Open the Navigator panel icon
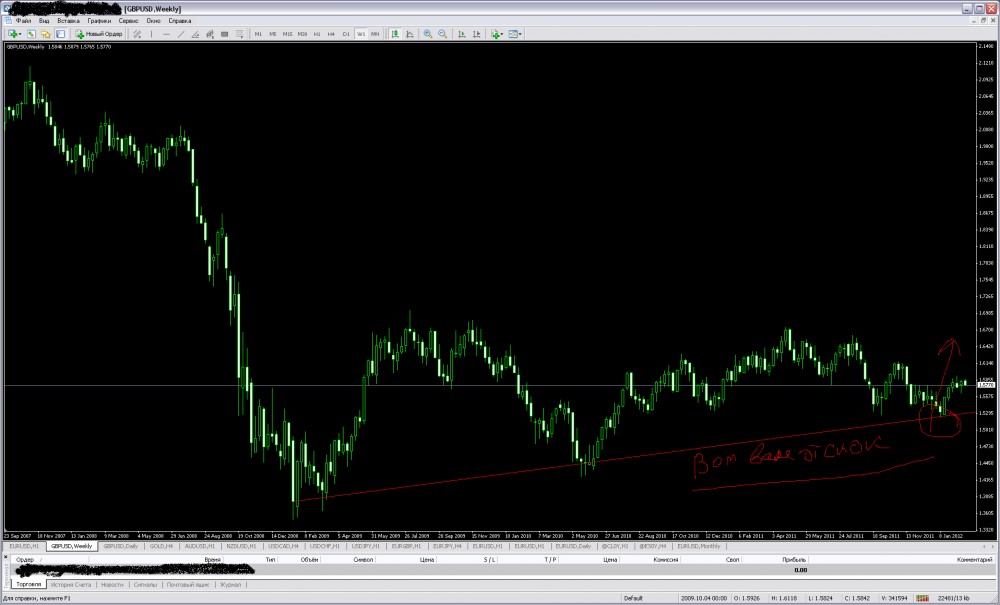 46,34
